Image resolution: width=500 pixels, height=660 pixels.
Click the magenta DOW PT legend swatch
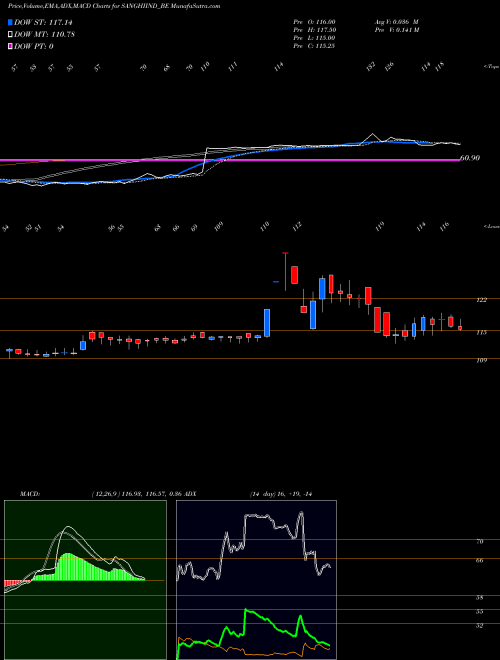click(11, 46)
